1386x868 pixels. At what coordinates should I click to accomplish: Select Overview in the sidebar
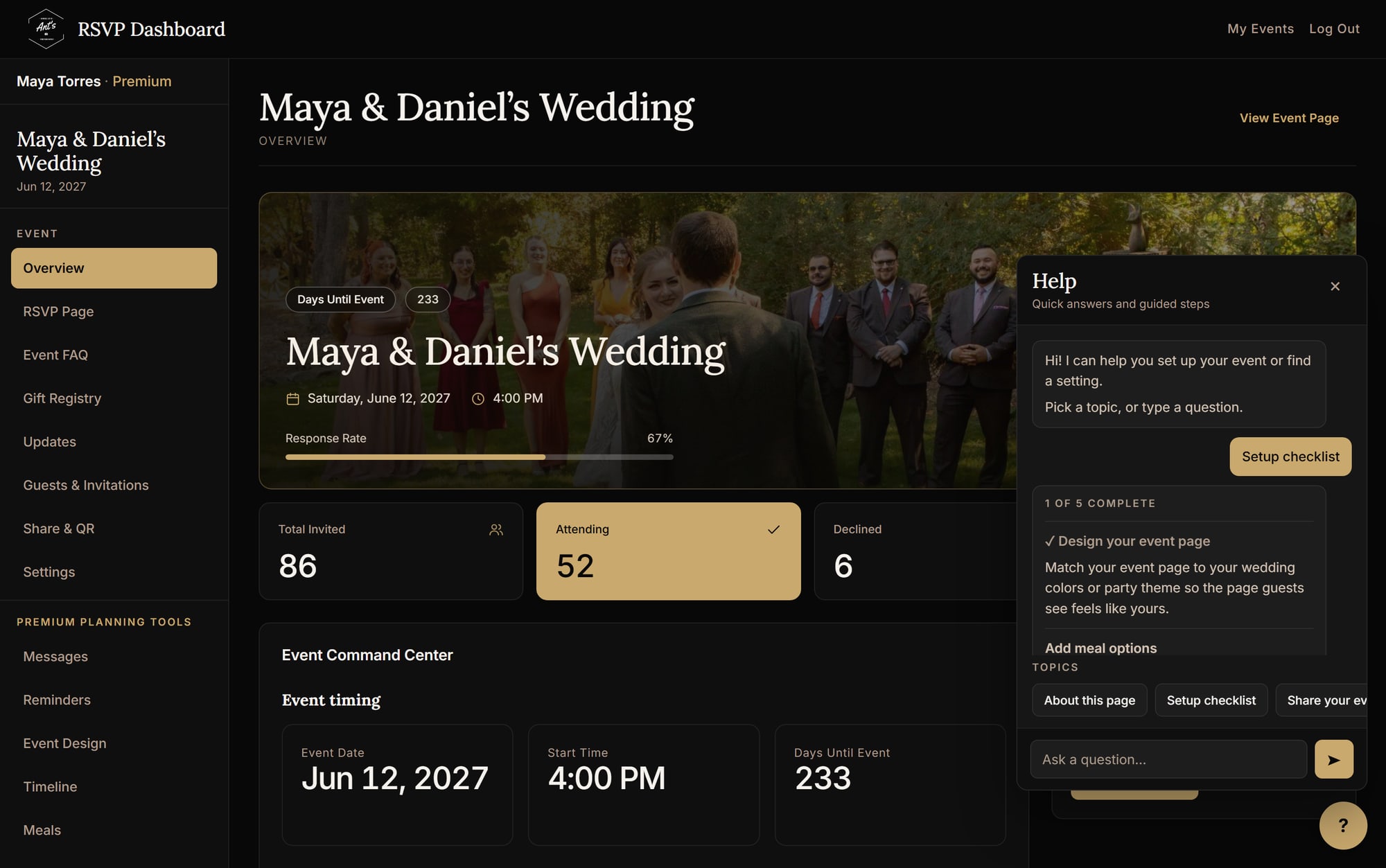(114, 268)
